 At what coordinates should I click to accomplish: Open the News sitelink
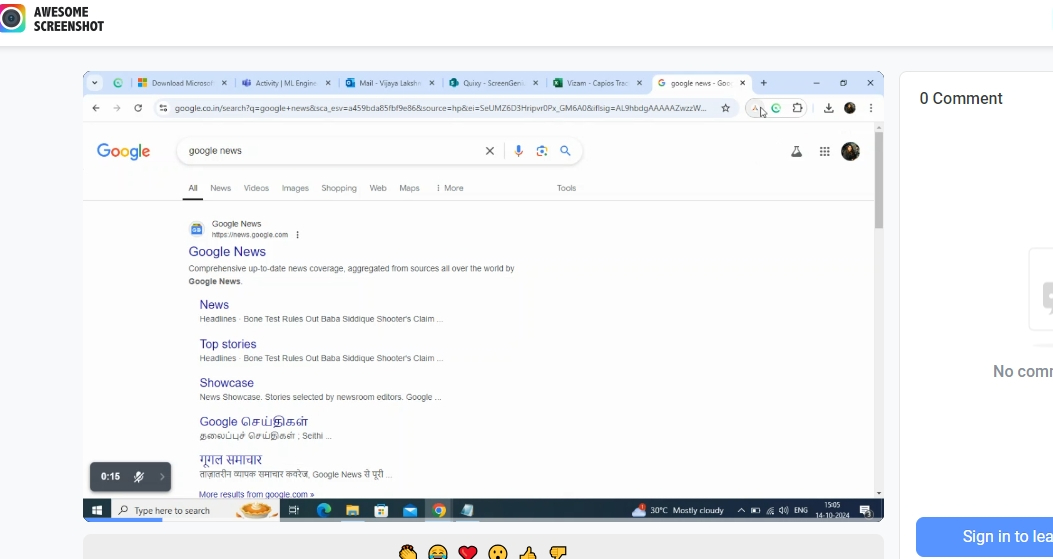click(214, 304)
